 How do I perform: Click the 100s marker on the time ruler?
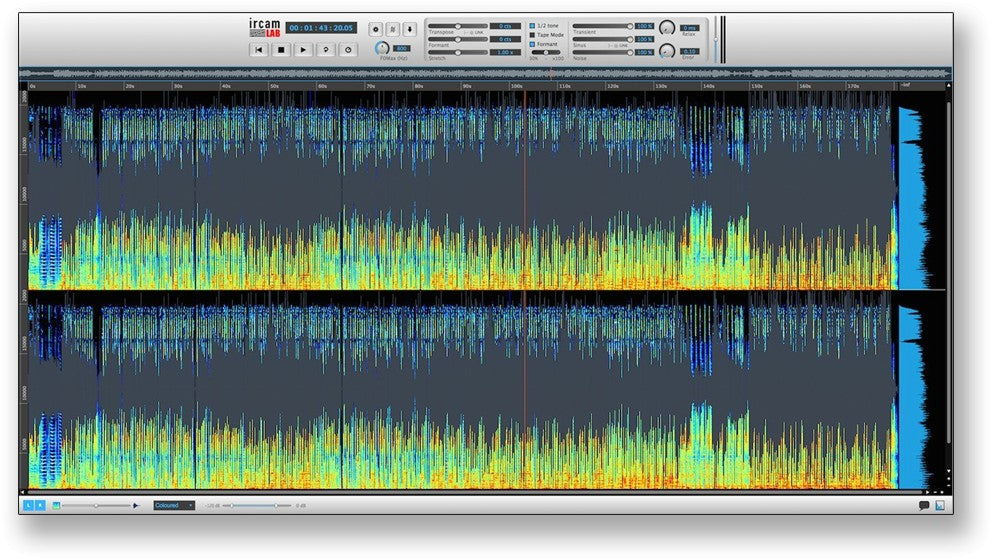click(x=516, y=86)
